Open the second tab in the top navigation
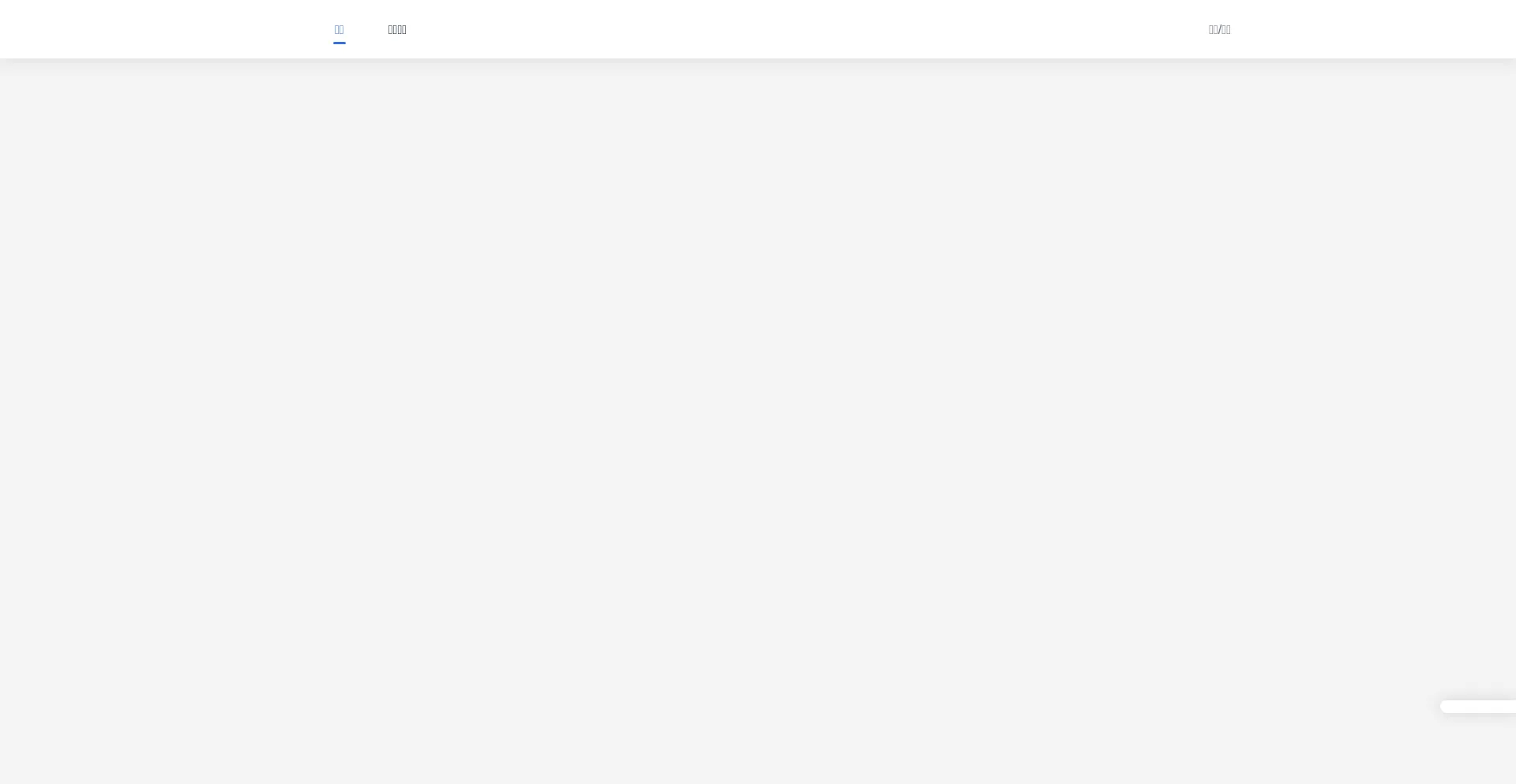The image size is (1516, 784). click(397, 30)
